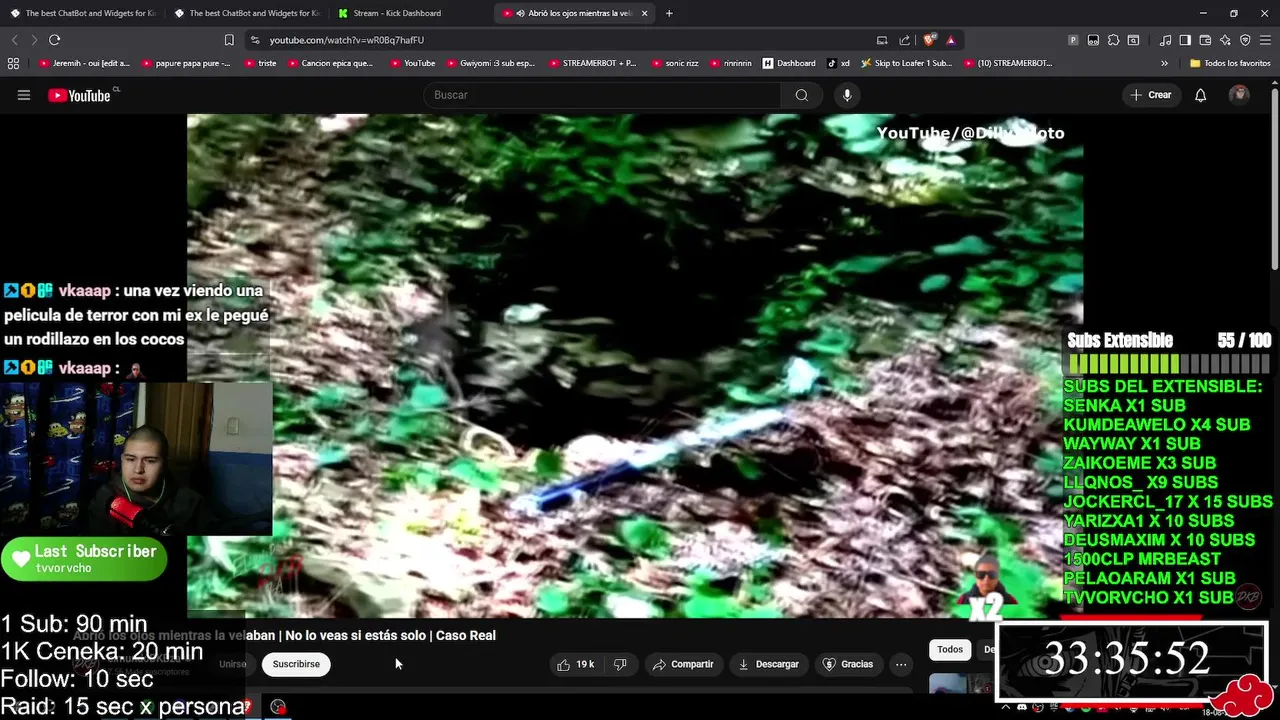Screen dimensions: 1280x720
Task: Open the Brave main menu (three lines)
Action: tap(1265, 40)
